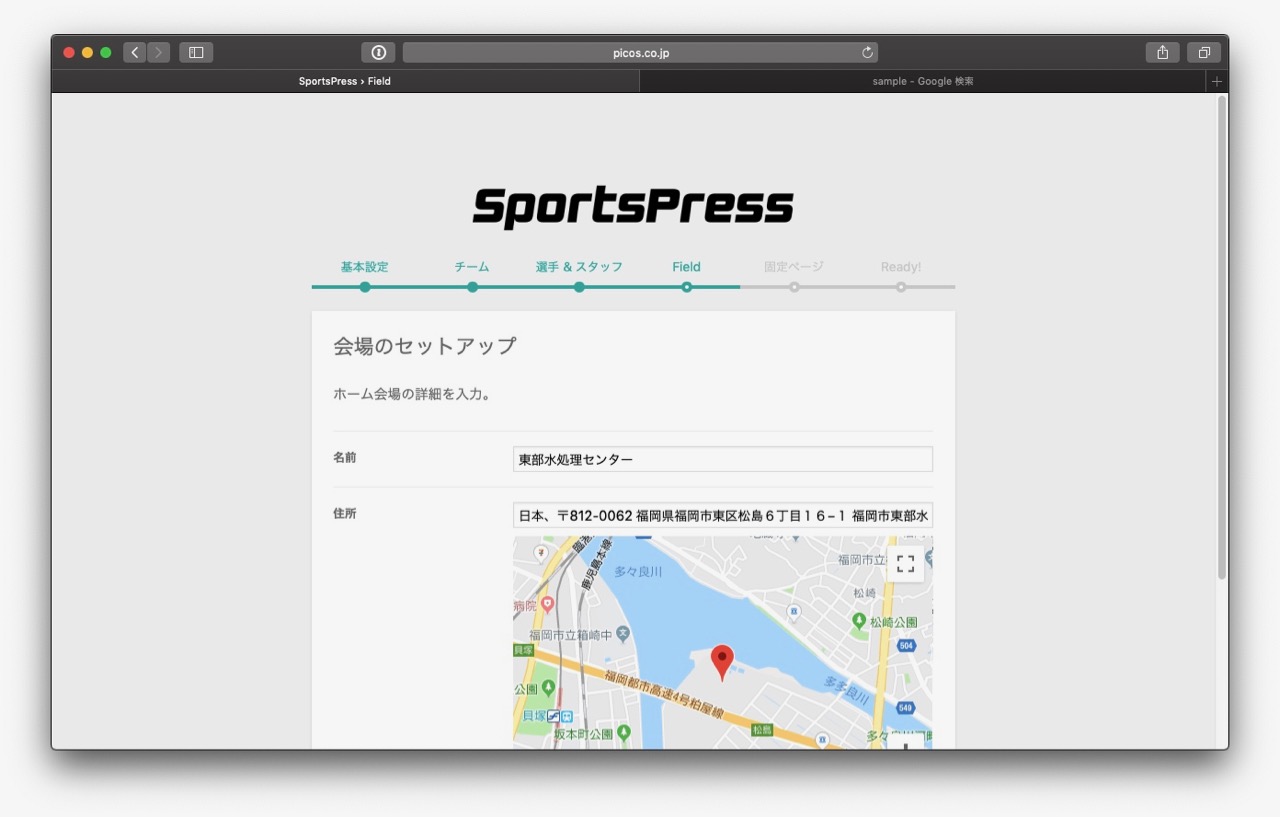The width and height of the screenshot is (1280, 817).
Task: Click the red location pin on map
Action: 722,663
